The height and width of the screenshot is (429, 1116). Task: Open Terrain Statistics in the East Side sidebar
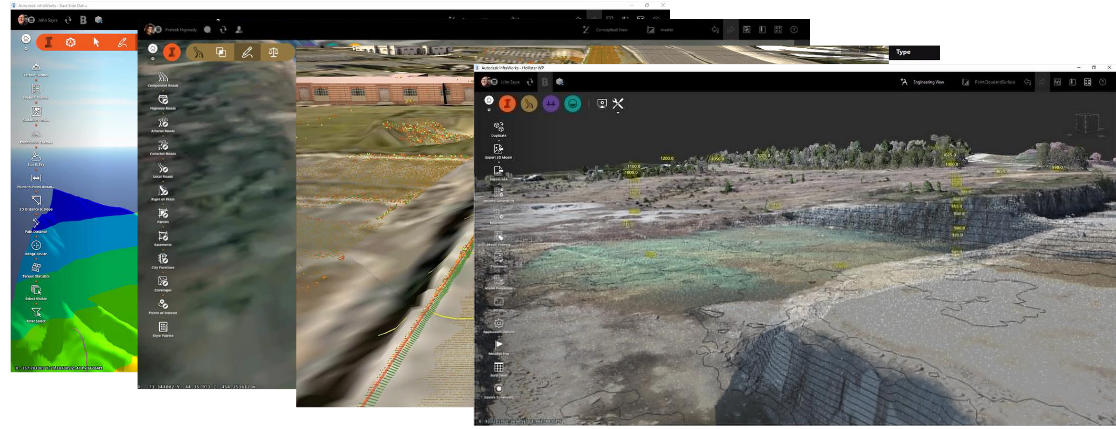(36, 270)
